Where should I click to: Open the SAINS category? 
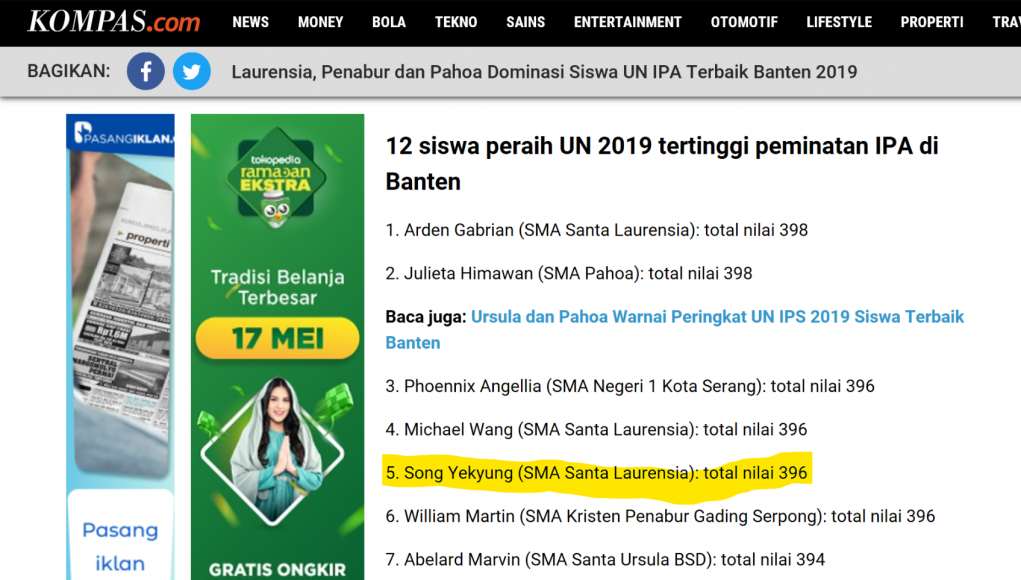coord(526,22)
